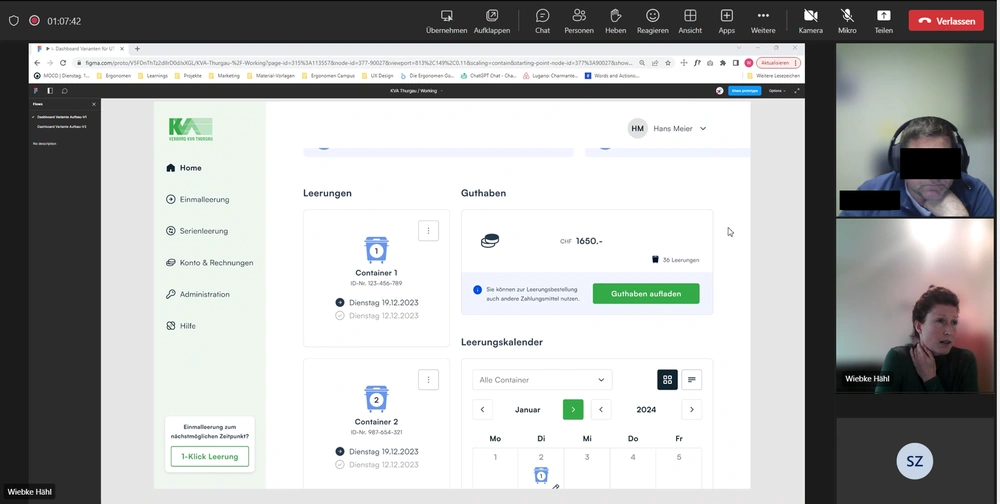This screenshot has height=504, width=1000.
Task: Select flow Dashboard Variante Aufbau V1
Action: click(x=61, y=117)
